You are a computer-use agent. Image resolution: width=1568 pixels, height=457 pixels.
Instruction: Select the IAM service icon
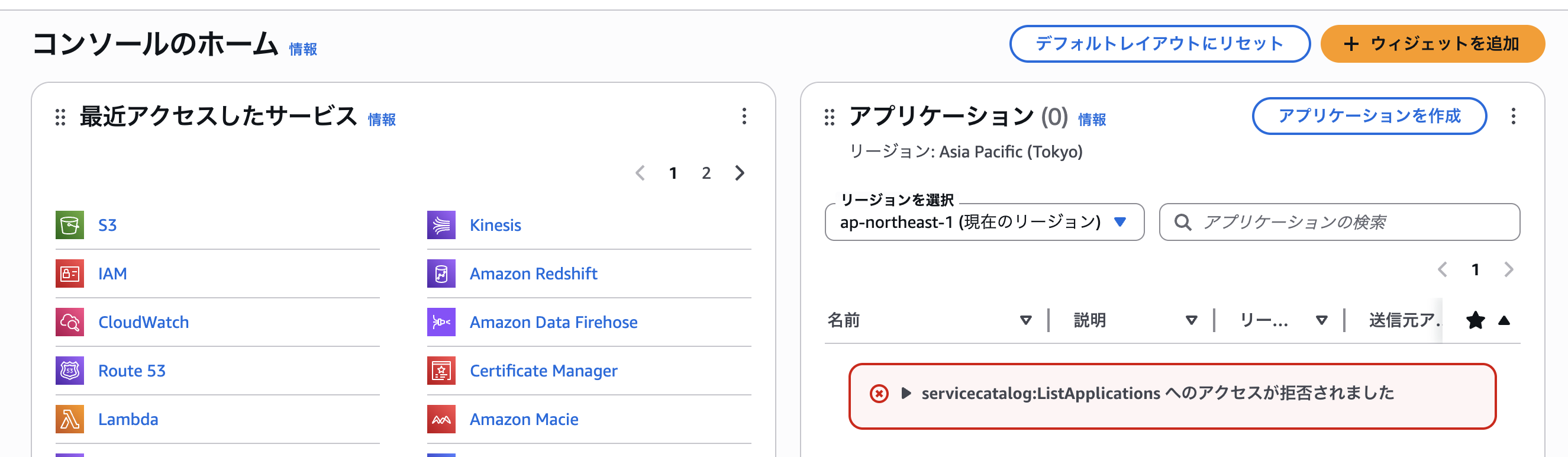coord(69,273)
